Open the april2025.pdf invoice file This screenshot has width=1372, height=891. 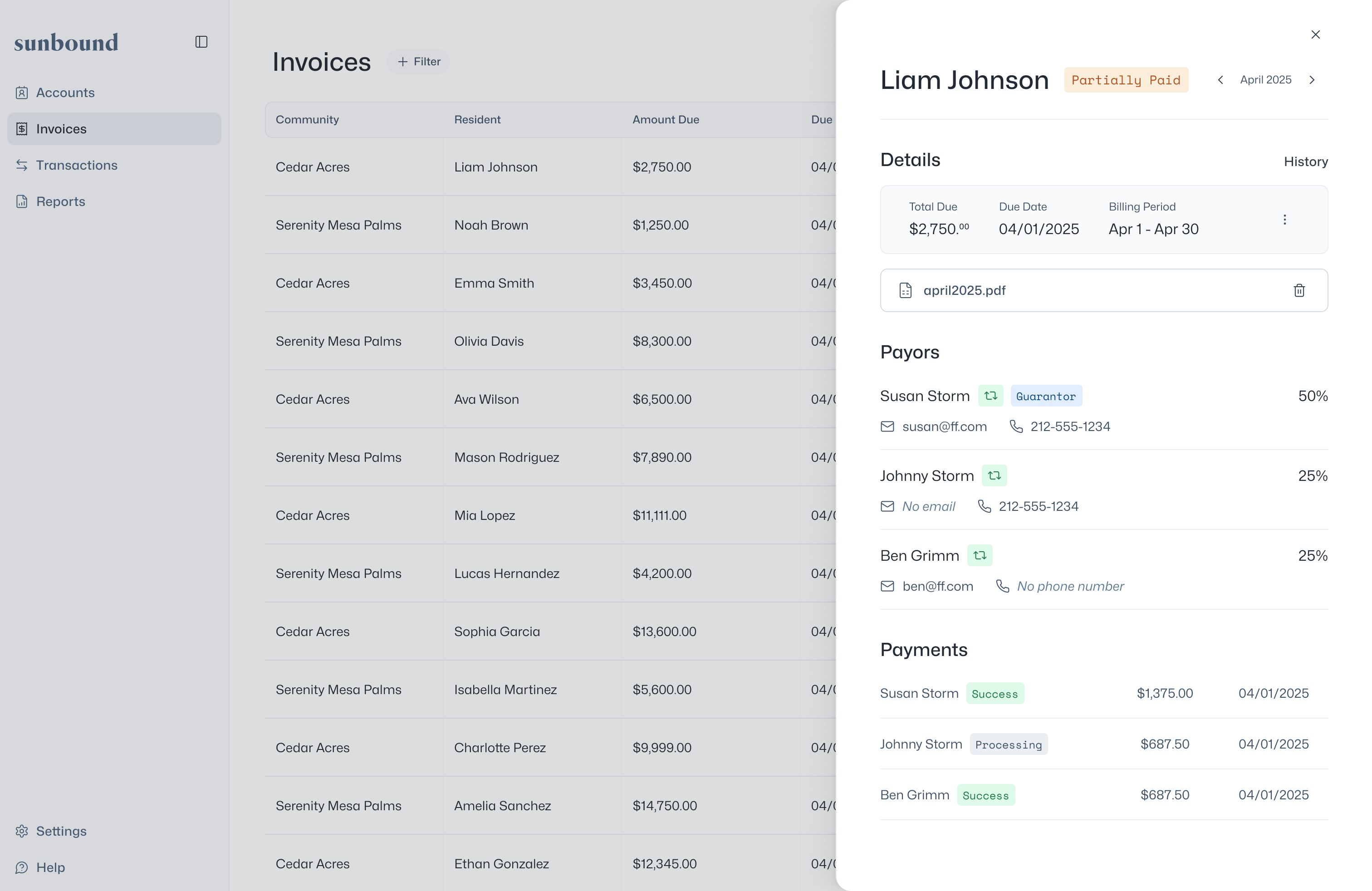point(965,290)
